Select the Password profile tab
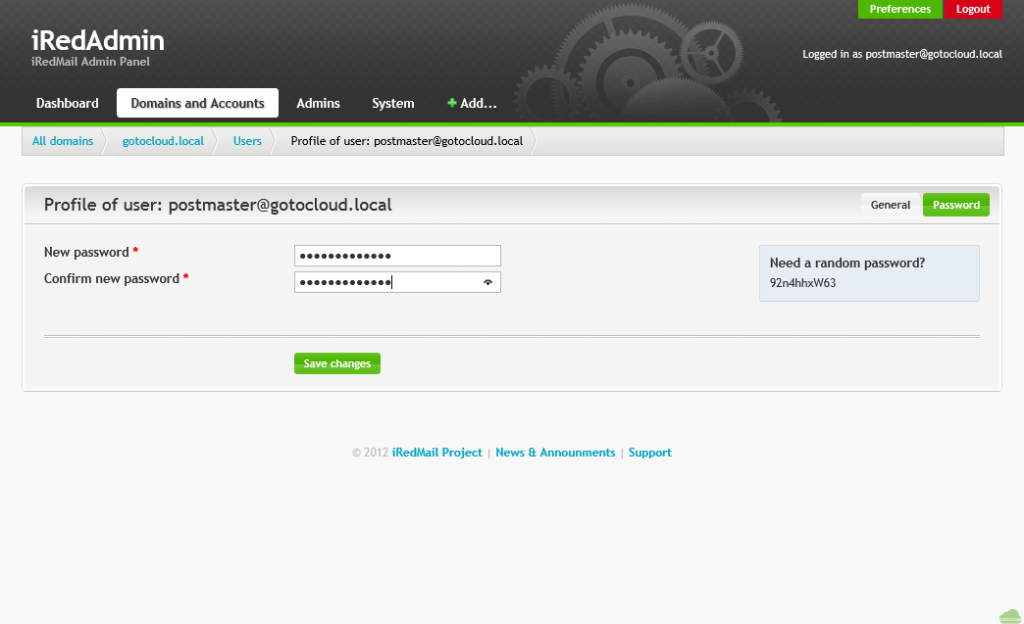 pos(956,205)
